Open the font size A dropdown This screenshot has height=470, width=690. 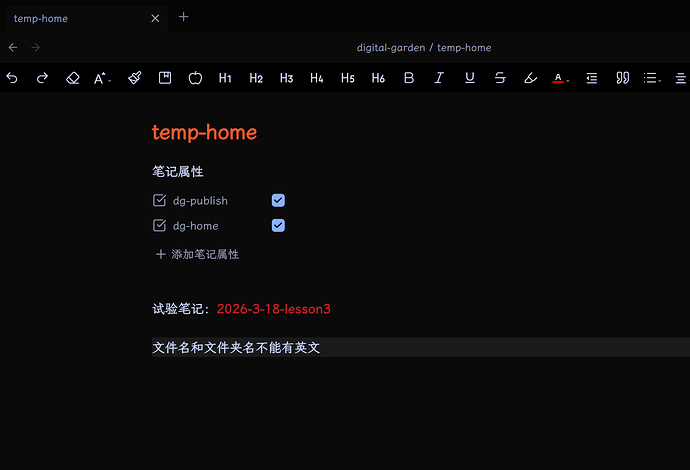tap(103, 78)
